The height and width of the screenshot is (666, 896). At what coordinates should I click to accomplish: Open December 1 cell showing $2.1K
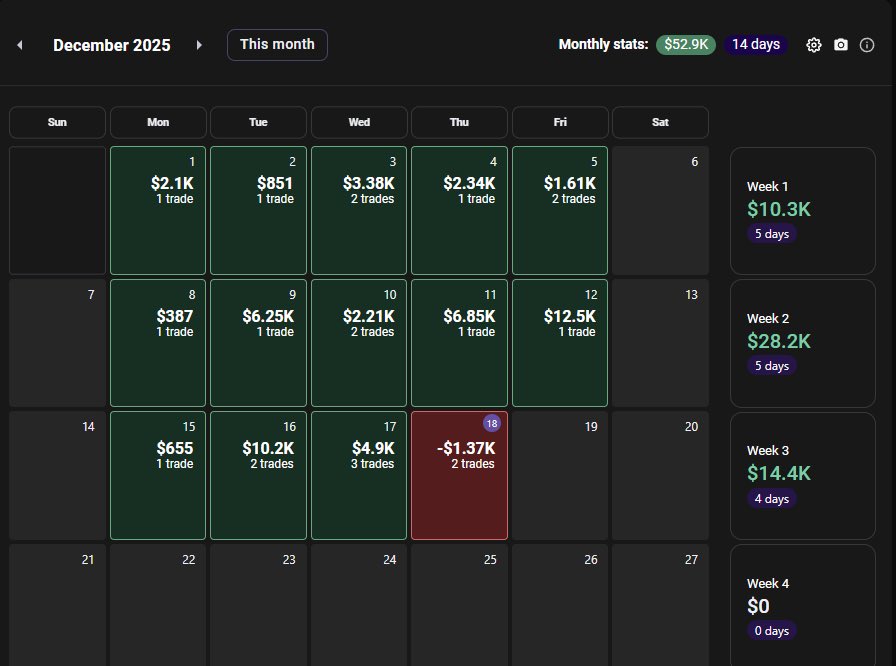[x=158, y=210]
